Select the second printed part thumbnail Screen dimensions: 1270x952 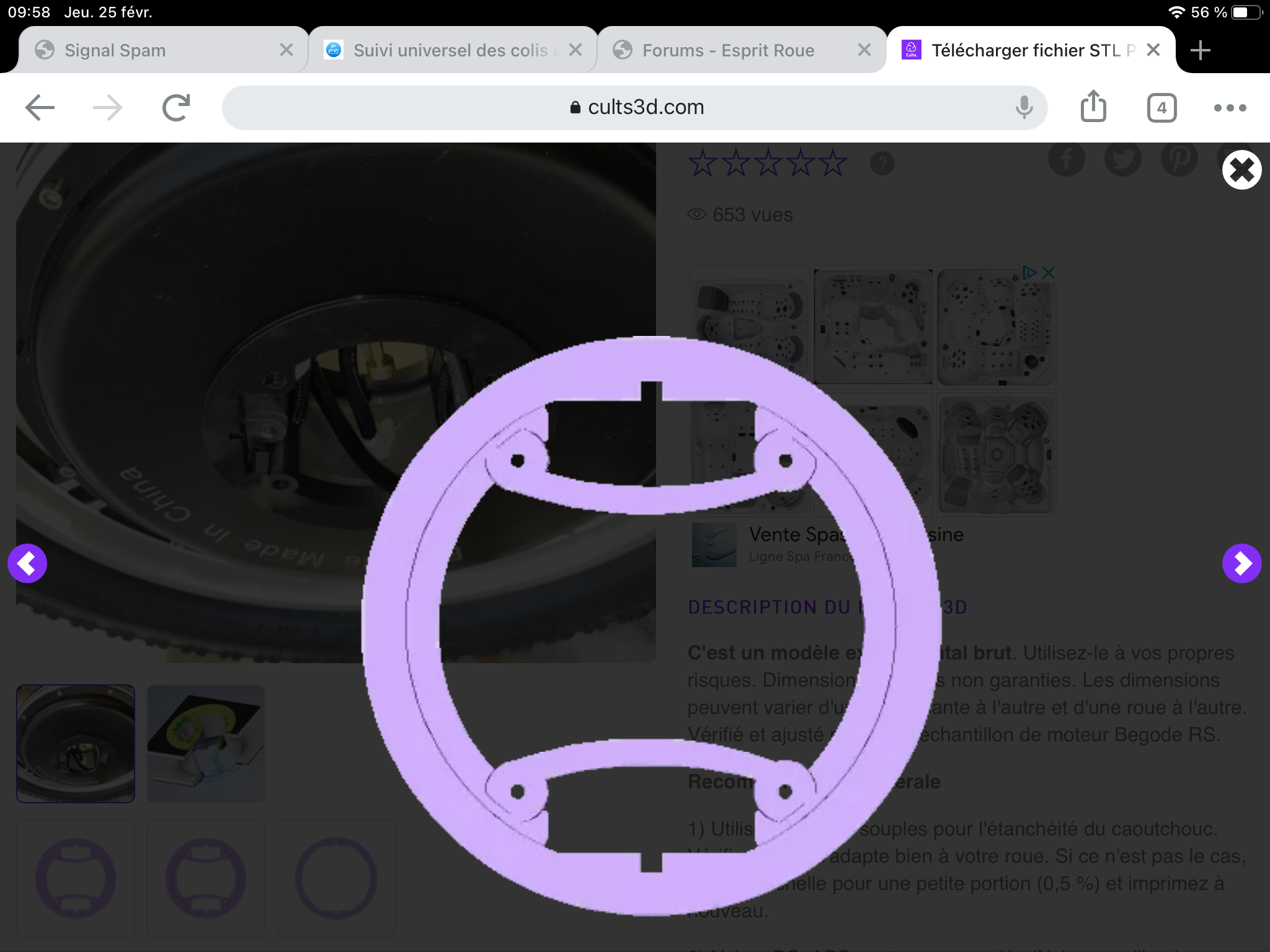pyautogui.click(x=206, y=744)
